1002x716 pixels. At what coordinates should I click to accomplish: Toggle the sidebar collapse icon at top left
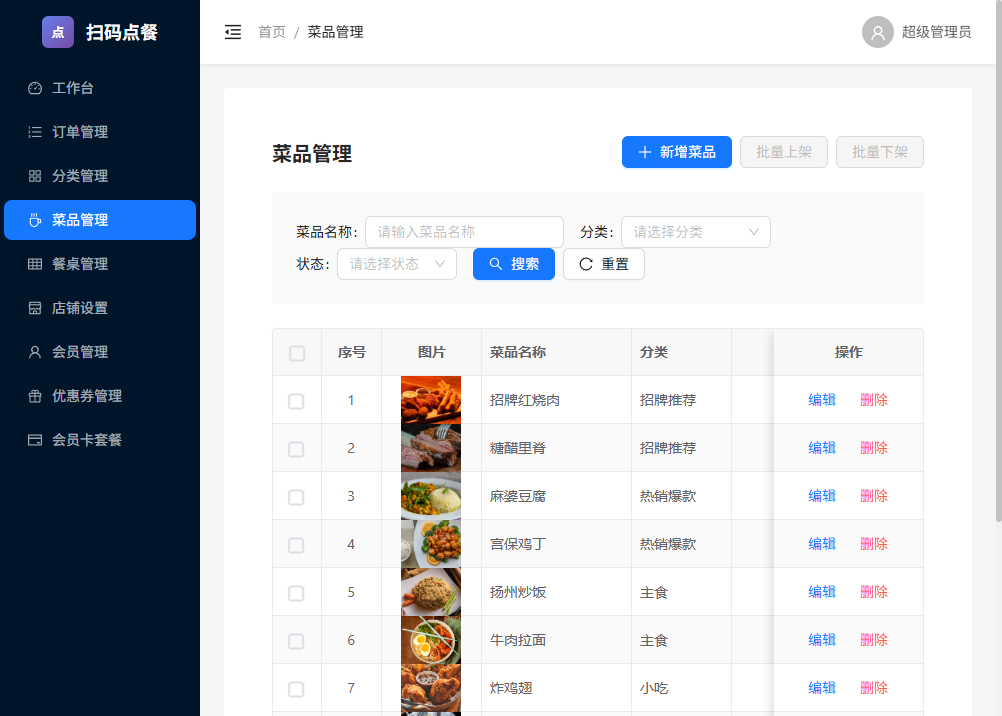tap(233, 31)
